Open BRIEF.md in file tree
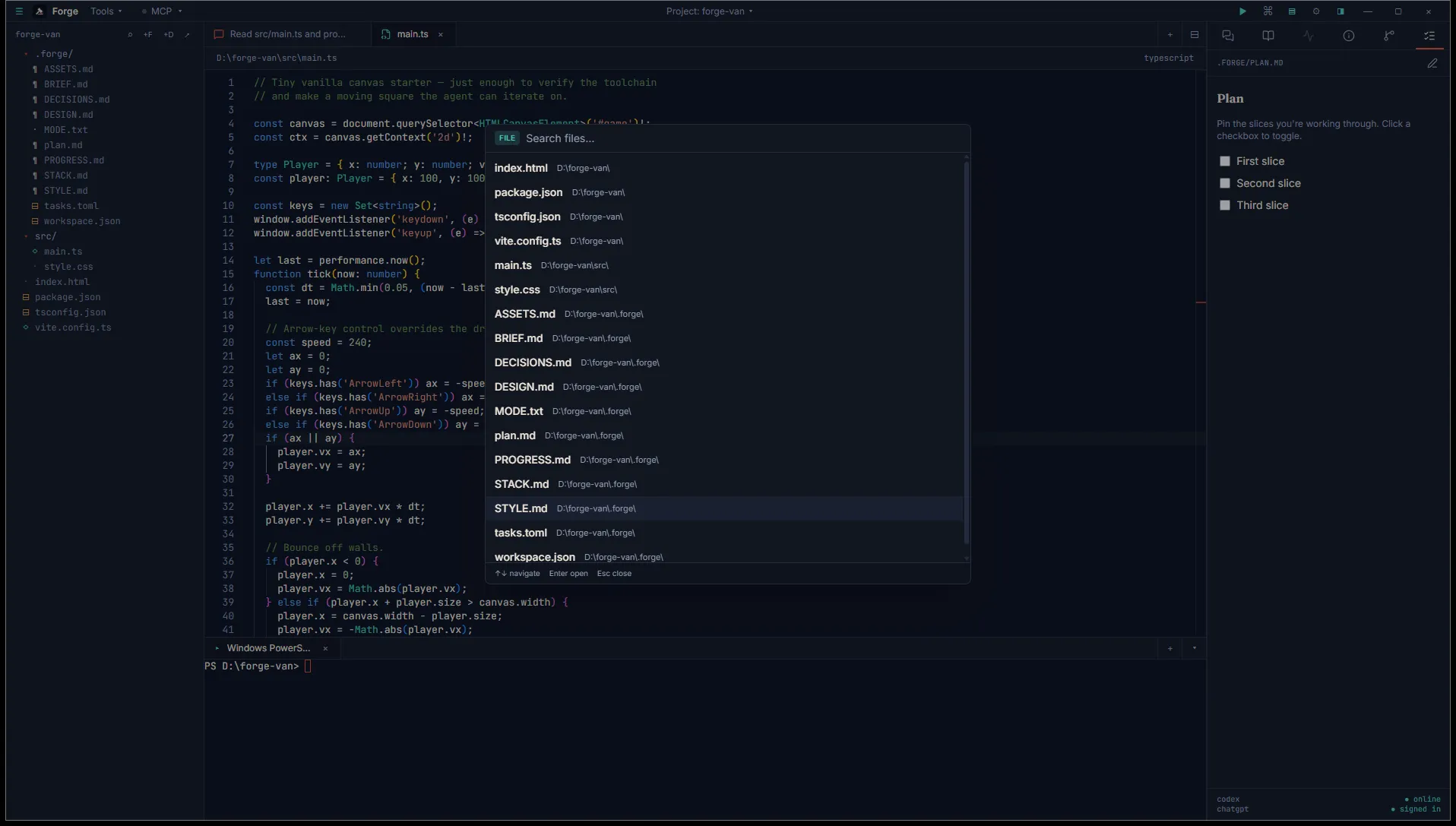Viewport: 1456px width, 826px height. click(65, 84)
